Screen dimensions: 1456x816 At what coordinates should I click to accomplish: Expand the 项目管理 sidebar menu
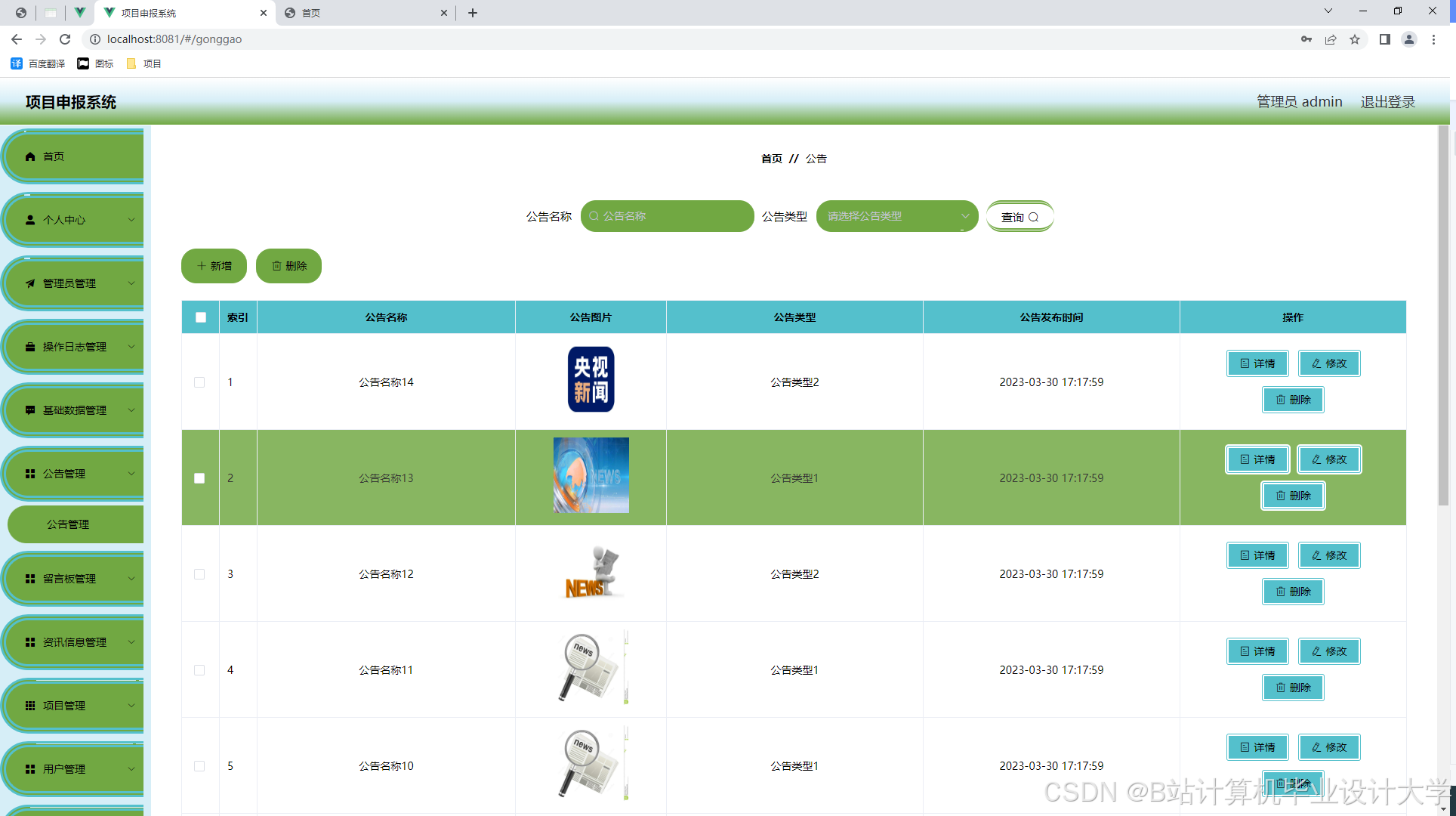tap(74, 706)
